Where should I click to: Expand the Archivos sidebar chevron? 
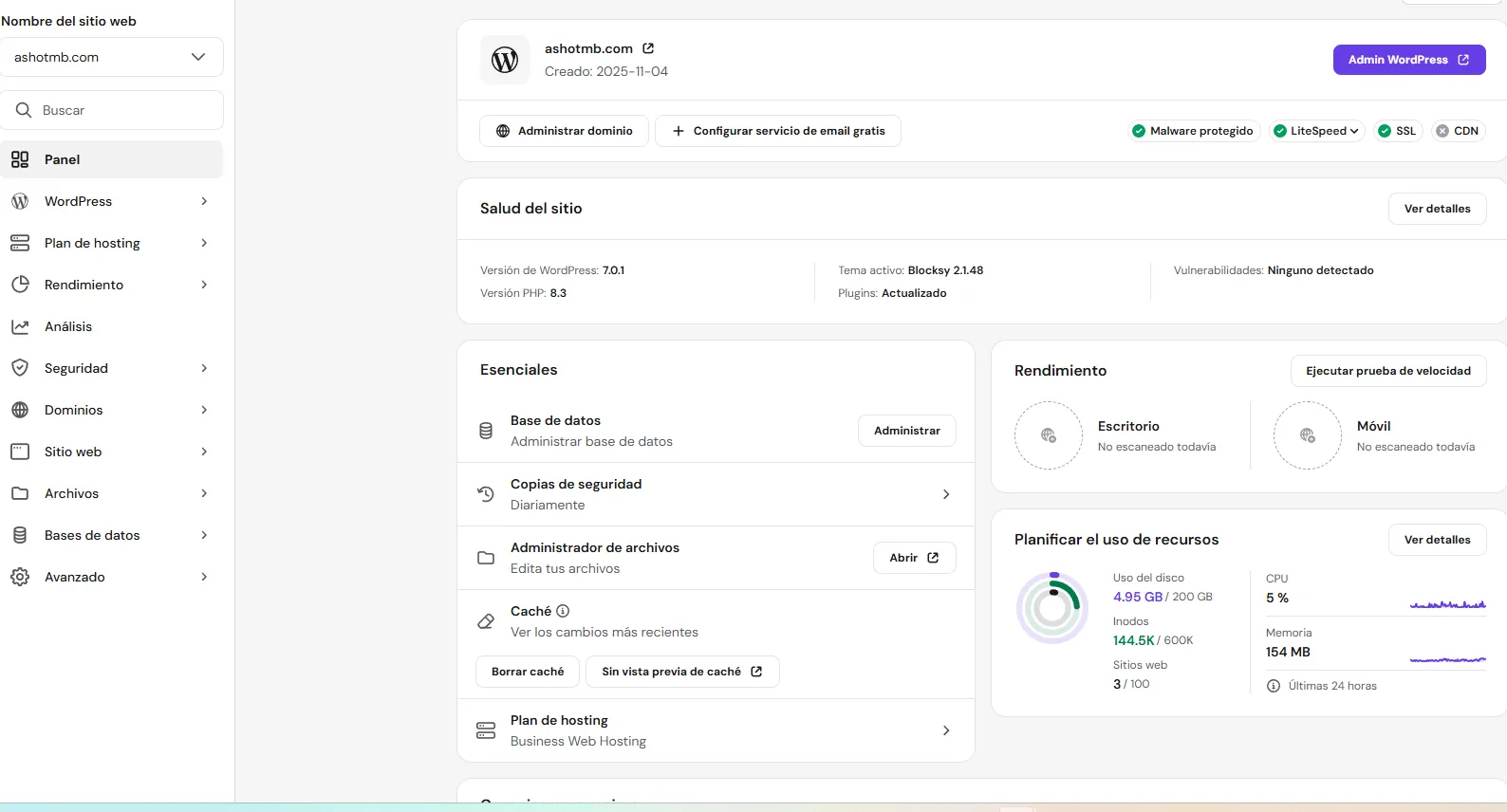pyautogui.click(x=204, y=493)
